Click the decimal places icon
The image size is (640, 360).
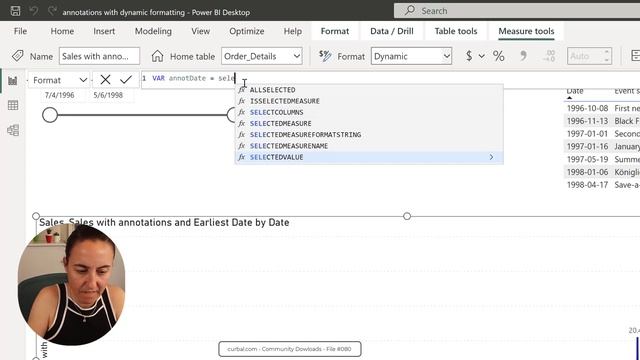pyautogui.click(x=549, y=56)
